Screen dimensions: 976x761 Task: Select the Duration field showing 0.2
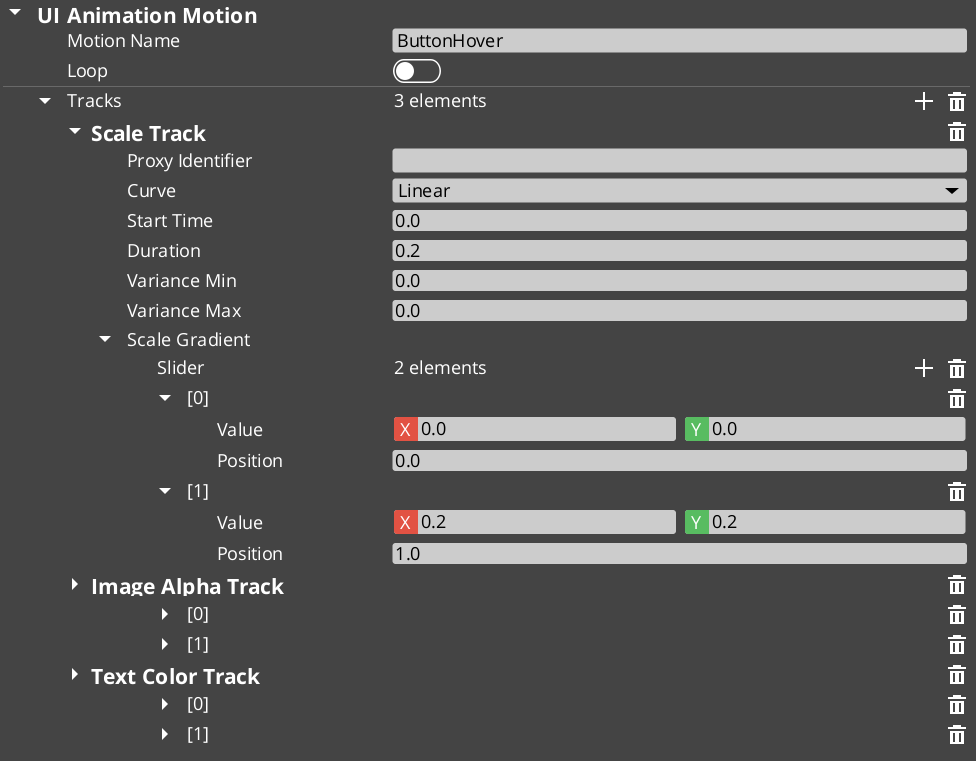pos(679,250)
